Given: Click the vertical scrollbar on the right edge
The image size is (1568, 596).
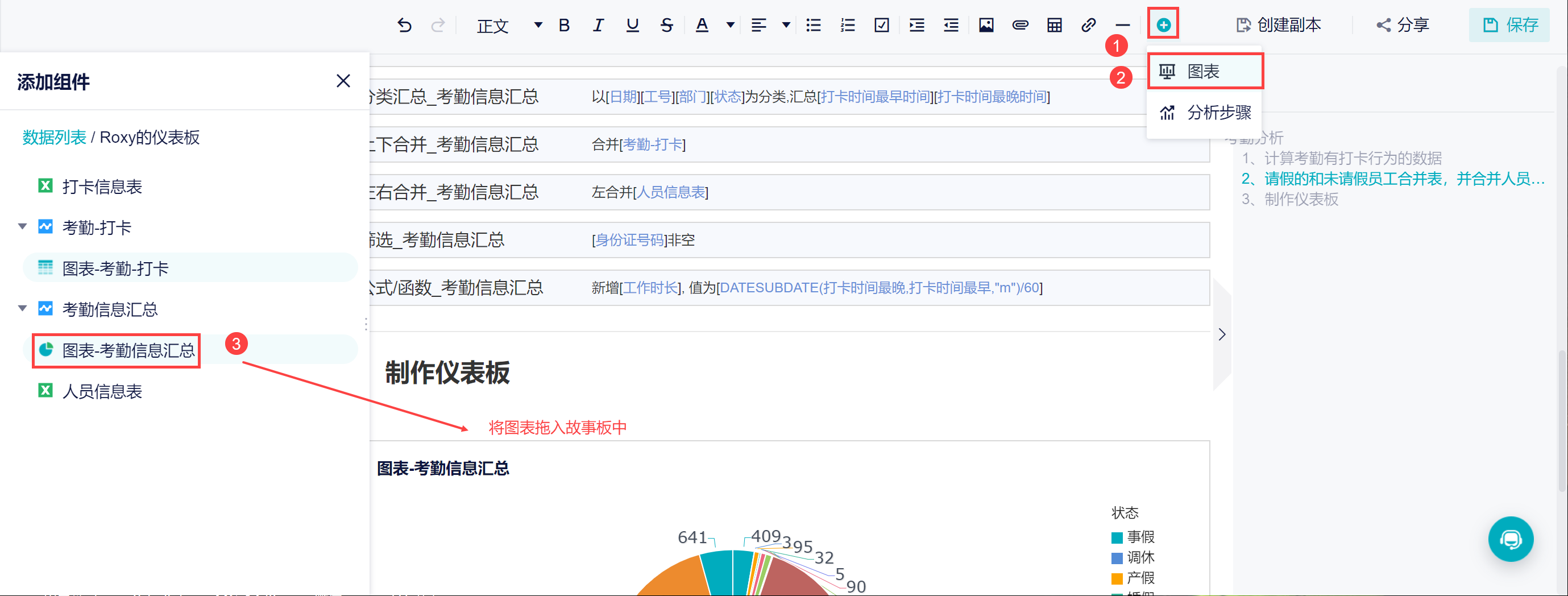Looking at the screenshot, I should [x=1562, y=420].
